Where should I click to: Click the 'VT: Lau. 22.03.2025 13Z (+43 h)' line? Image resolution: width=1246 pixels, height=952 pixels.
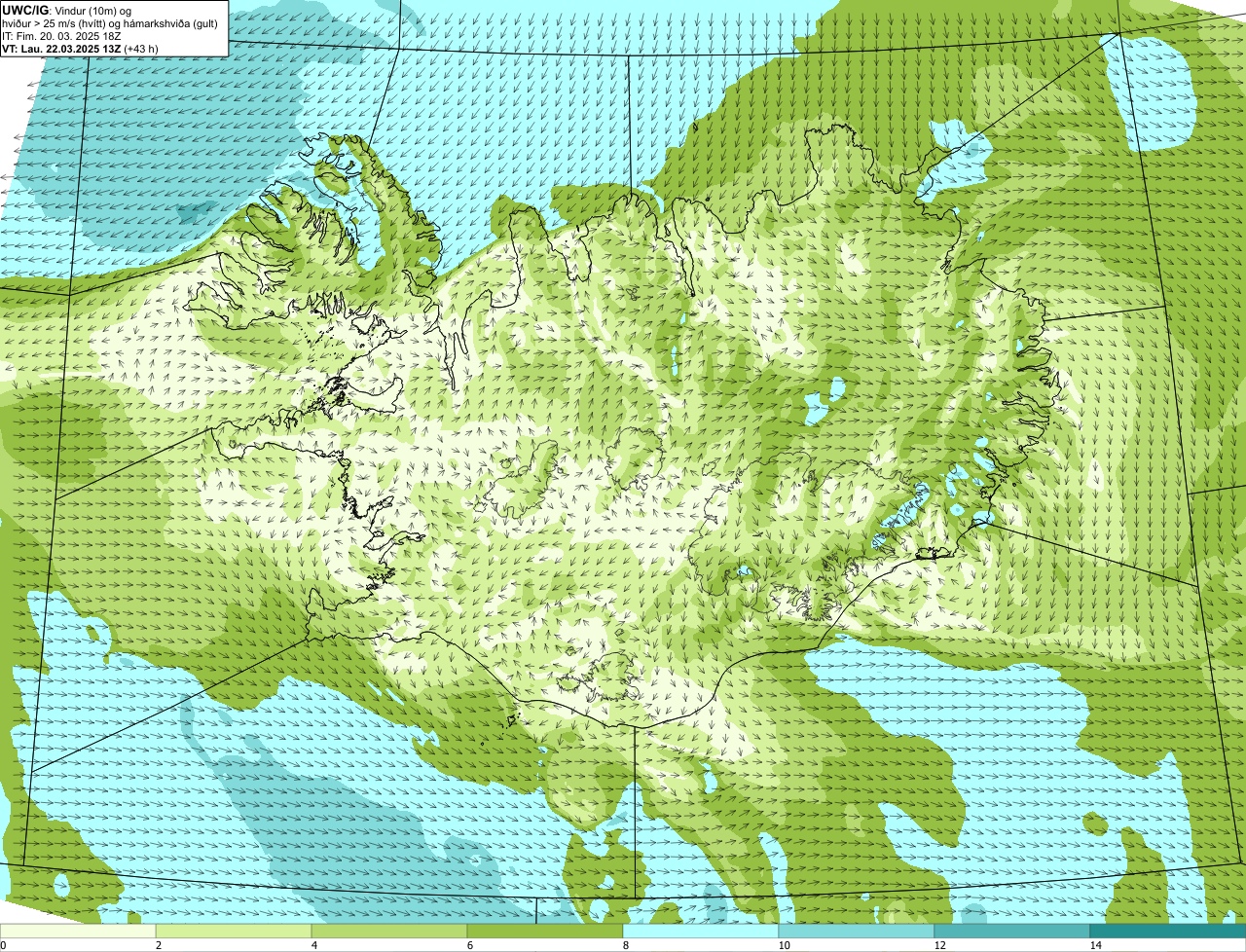81,48
